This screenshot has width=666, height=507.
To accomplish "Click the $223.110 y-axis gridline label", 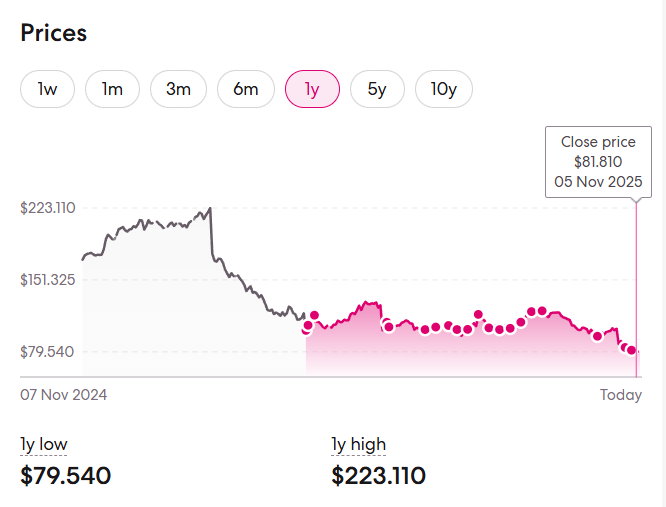I will [x=48, y=208].
